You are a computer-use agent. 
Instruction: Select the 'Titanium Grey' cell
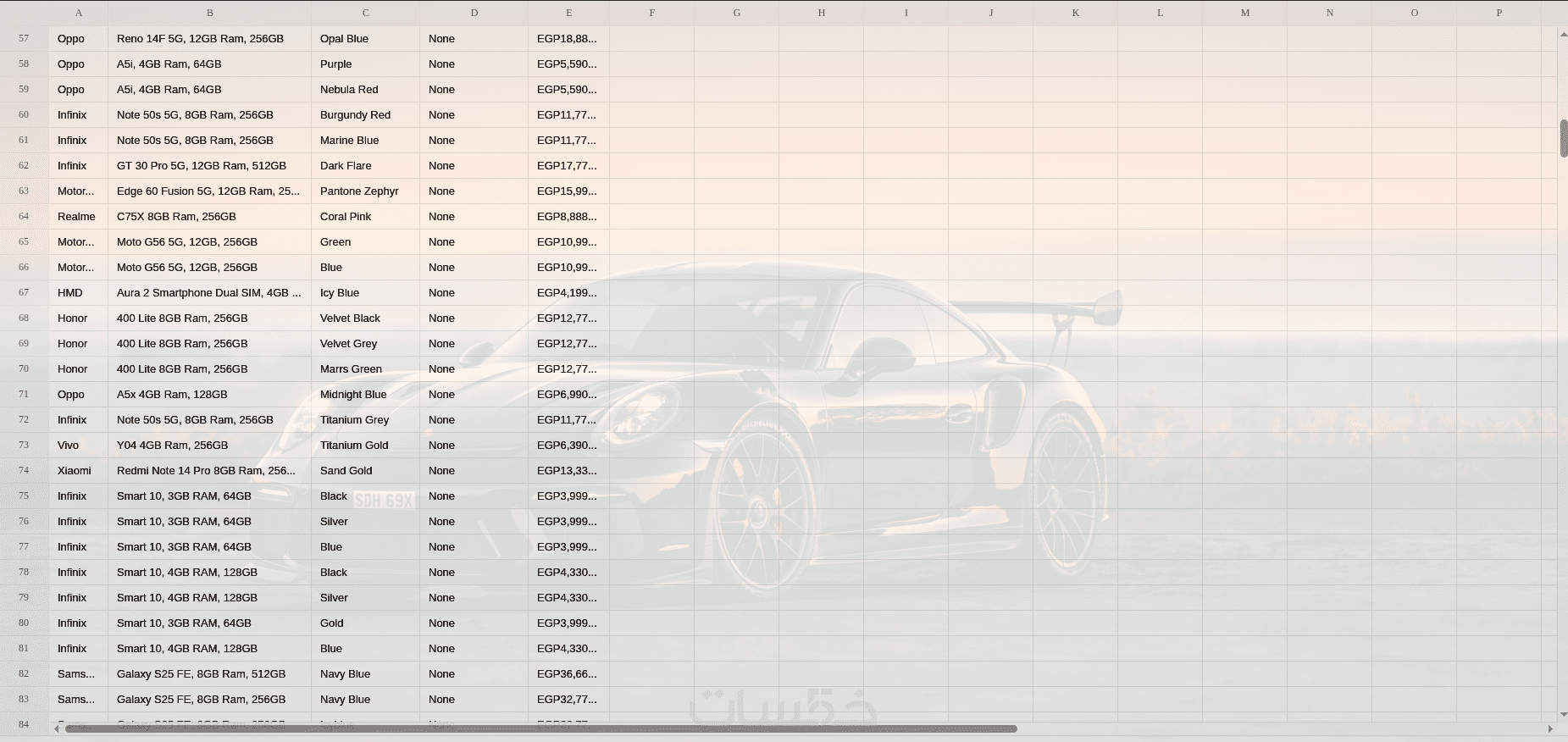coord(366,419)
